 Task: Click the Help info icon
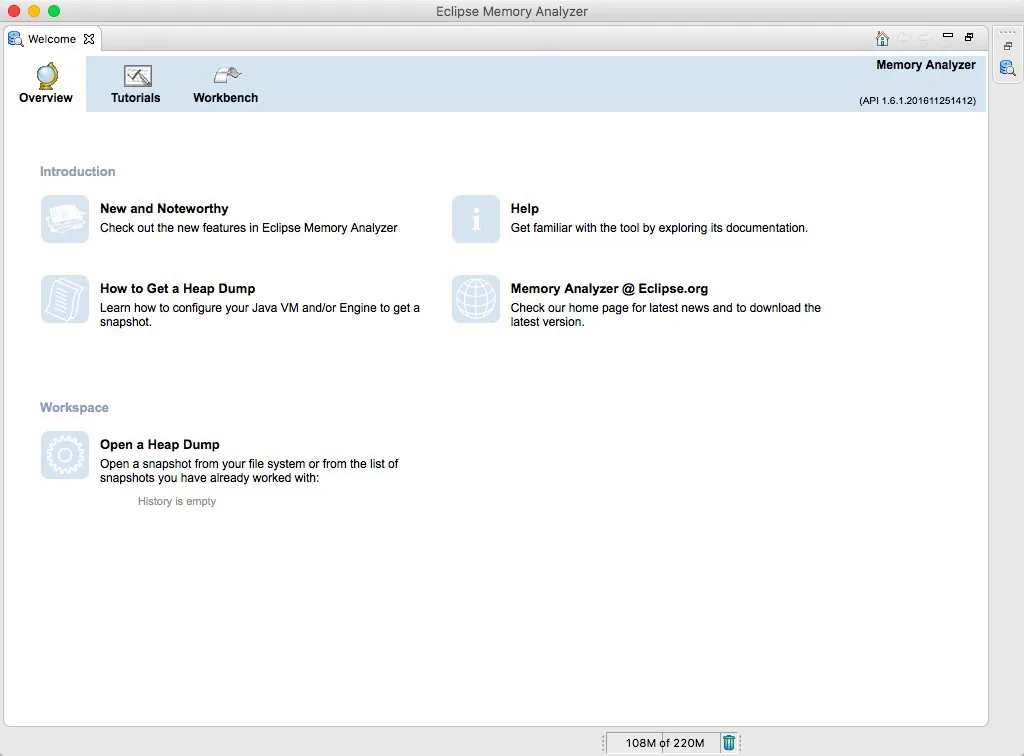476,219
